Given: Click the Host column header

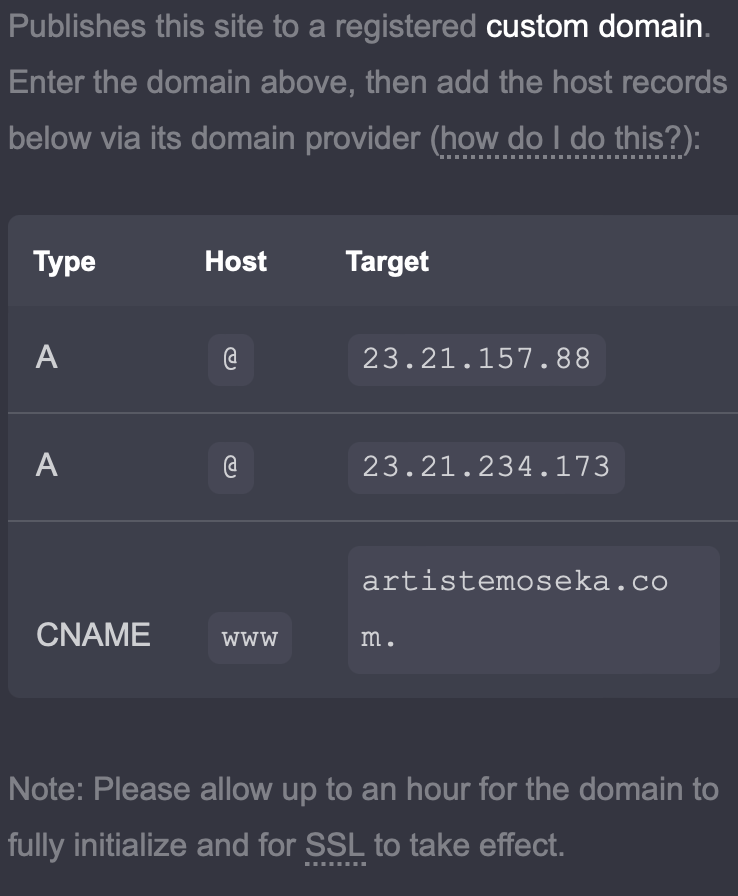Looking at the screenshot, I should click(x=236, y=262).
